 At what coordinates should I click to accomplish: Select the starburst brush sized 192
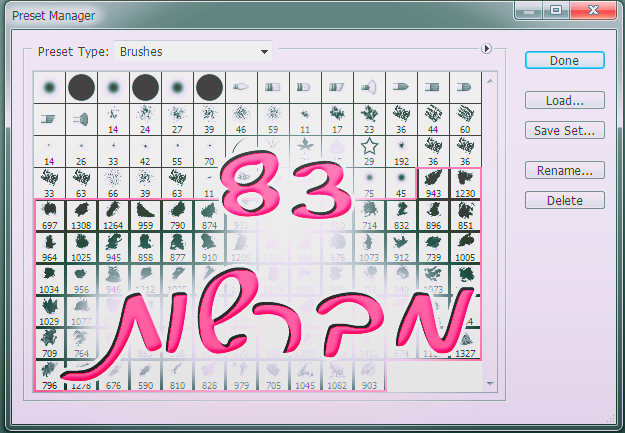[x=401, y=152]
